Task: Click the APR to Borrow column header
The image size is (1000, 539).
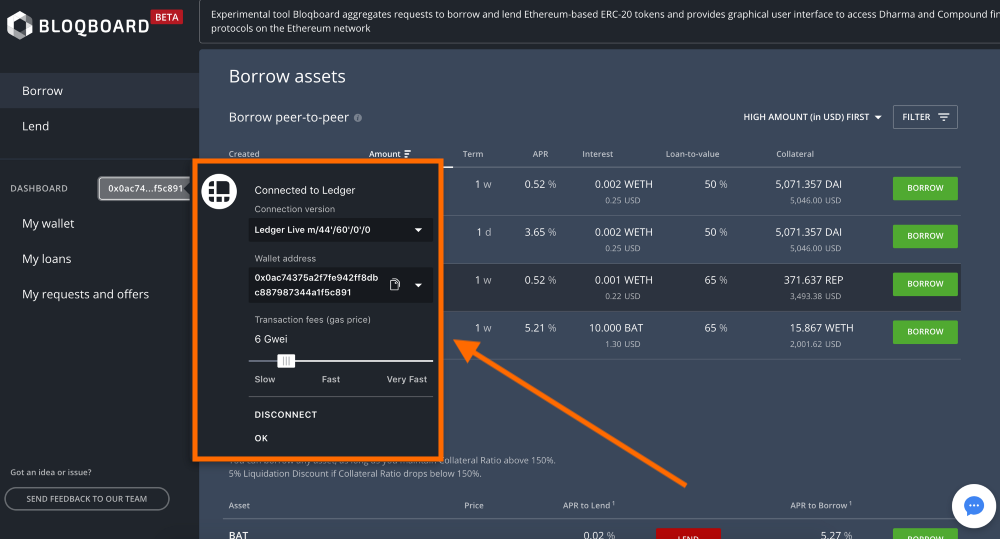Action: pos(821,505)
